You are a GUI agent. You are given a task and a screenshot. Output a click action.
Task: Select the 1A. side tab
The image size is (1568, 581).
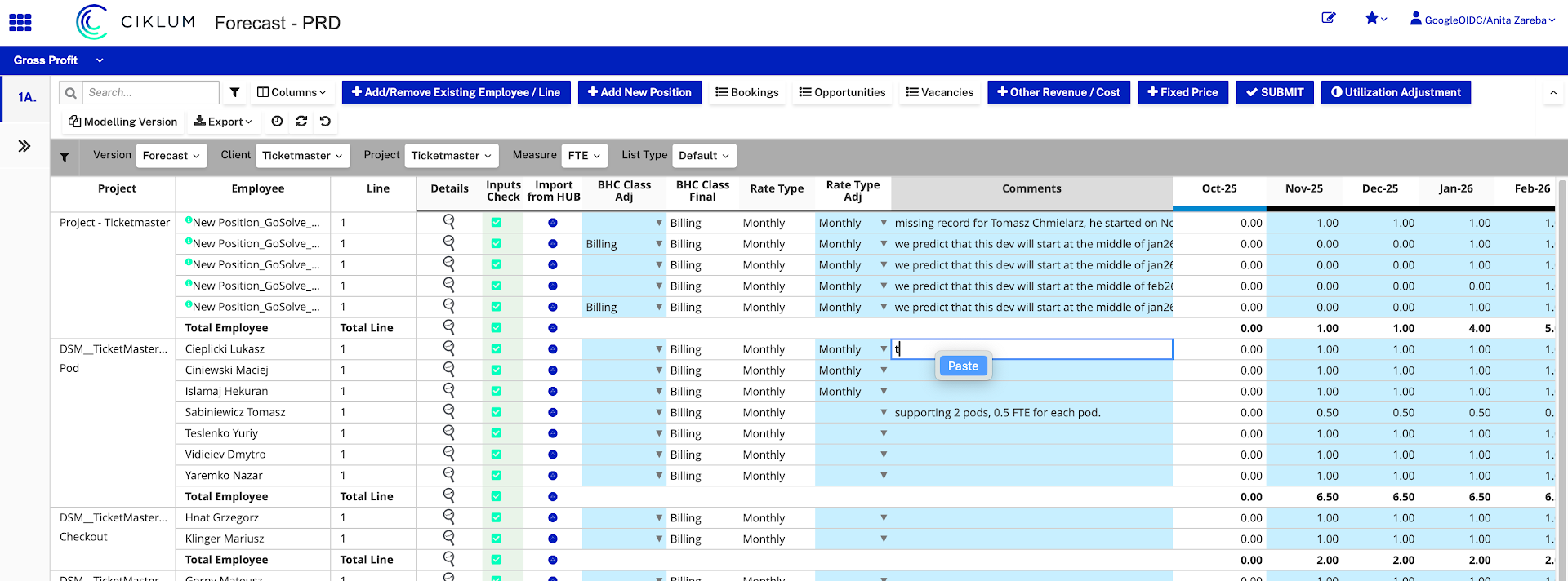(27, 97)
